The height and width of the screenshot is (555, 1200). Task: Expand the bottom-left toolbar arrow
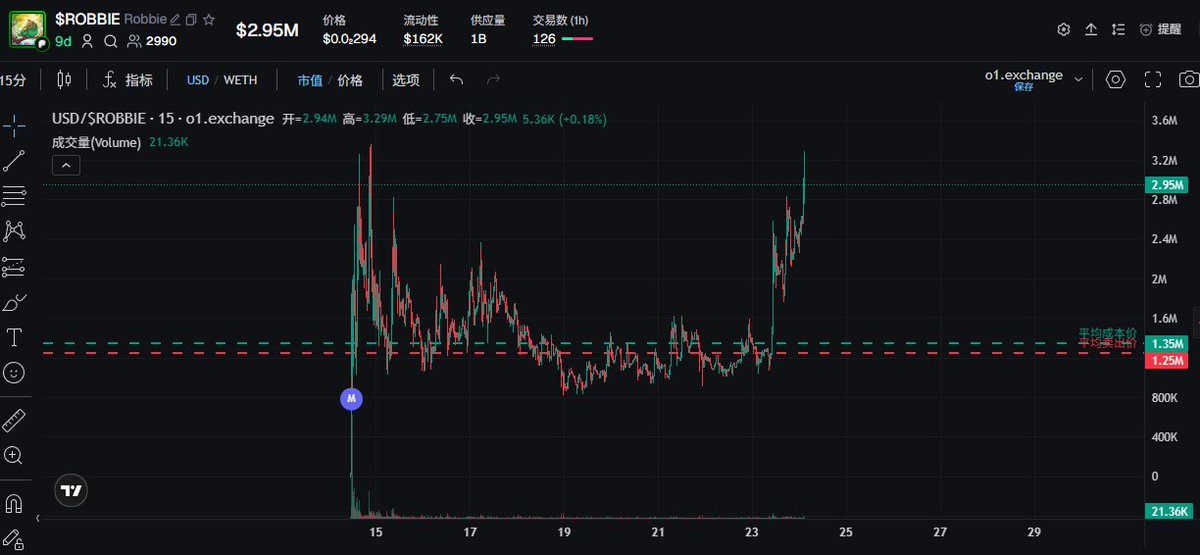click(x=38, y=518)
